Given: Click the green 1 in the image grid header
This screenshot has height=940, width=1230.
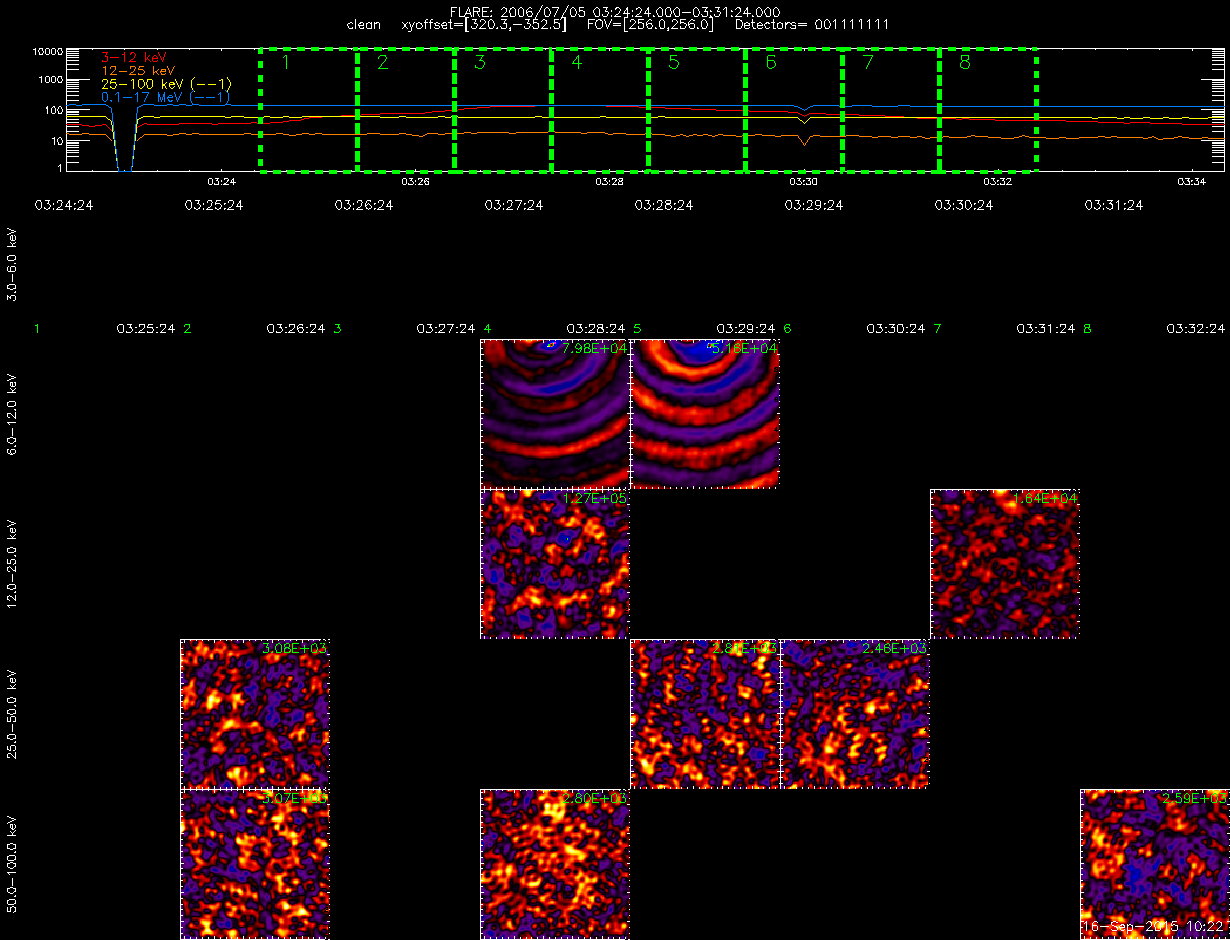Looking at the screenshot, I should [x=36, y=328].
